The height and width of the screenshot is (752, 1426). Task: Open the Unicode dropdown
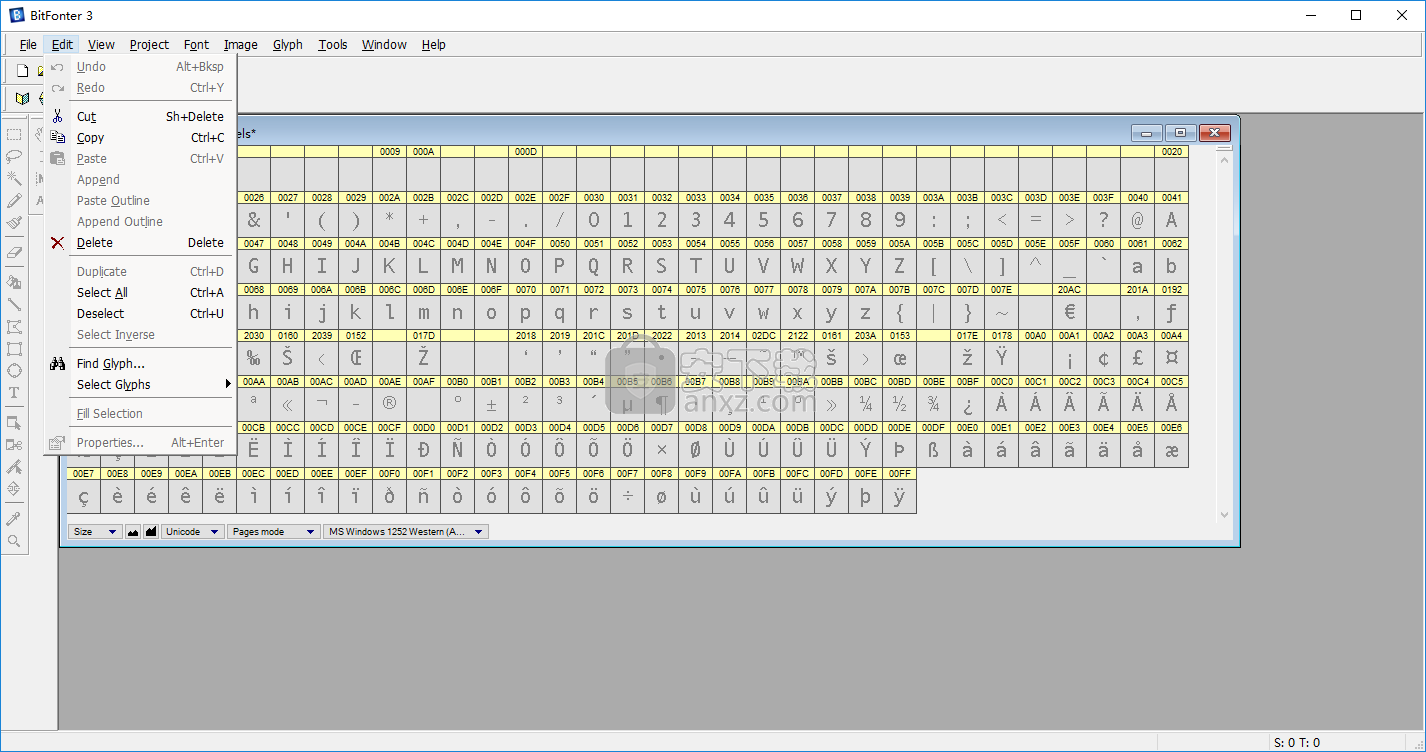tap(193, 532)
